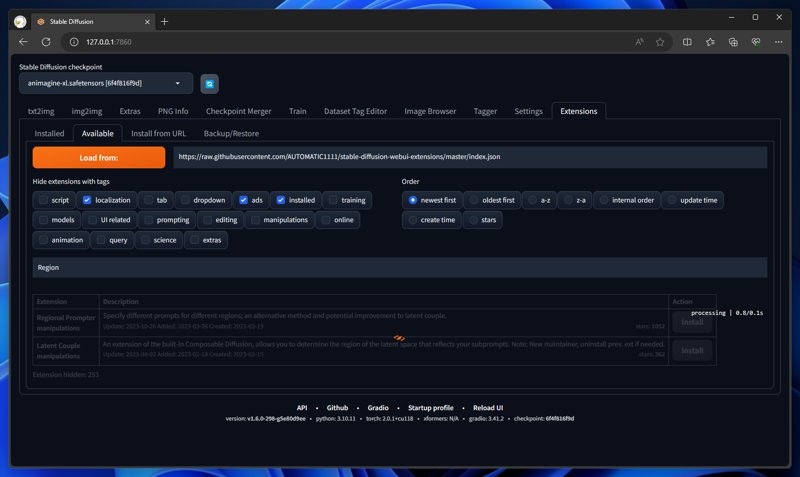Open the Backup/Restore sub-tab

coord(231,134)
